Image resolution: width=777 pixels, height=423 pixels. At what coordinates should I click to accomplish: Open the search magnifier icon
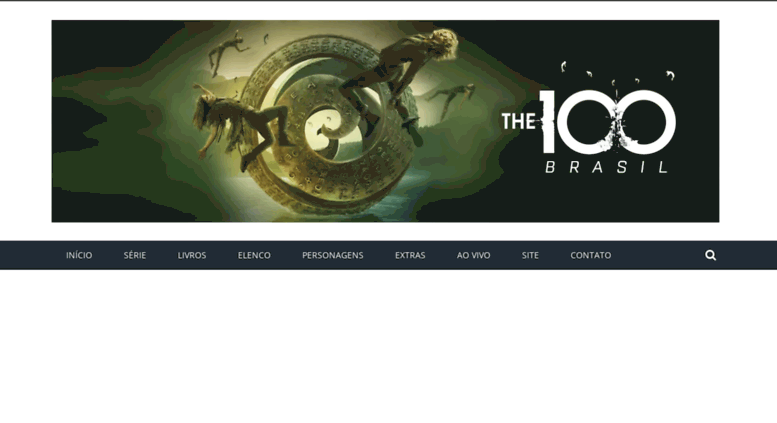(710, 255)
